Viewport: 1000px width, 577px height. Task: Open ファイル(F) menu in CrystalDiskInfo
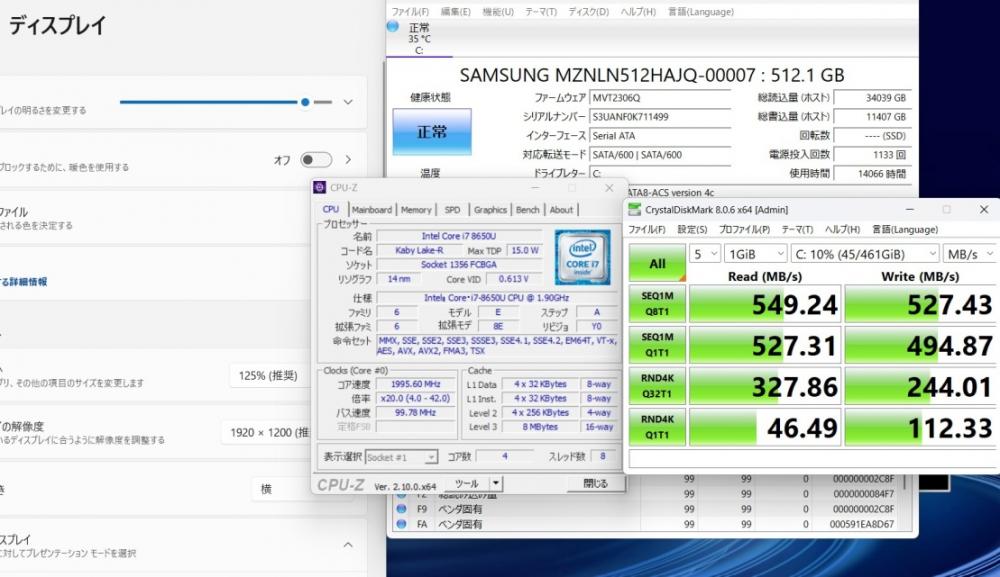coord(410,11)
